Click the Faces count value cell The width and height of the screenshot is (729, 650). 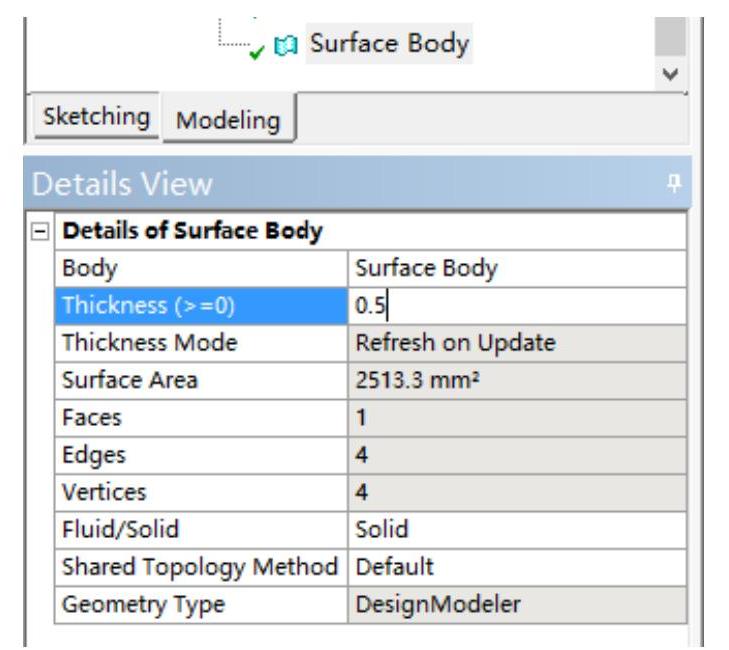[516, 418]
